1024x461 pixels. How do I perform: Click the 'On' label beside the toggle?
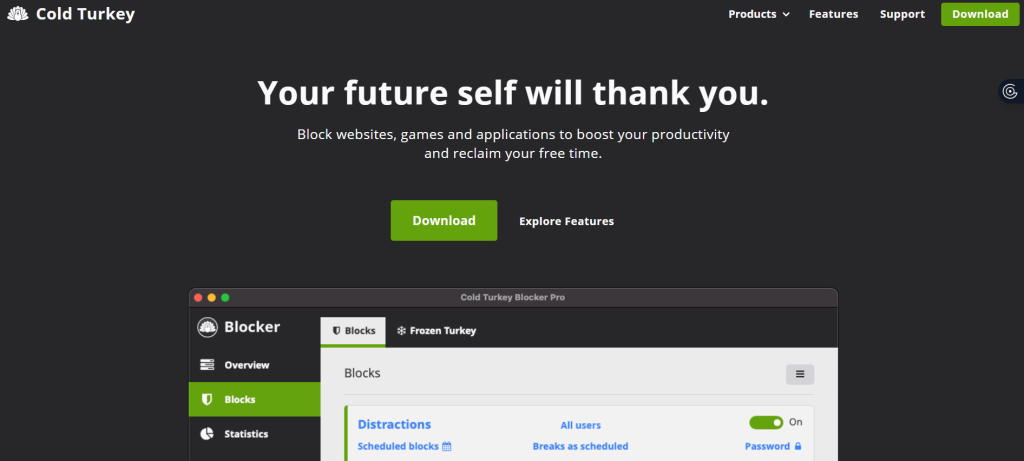(x=795, y=422)
